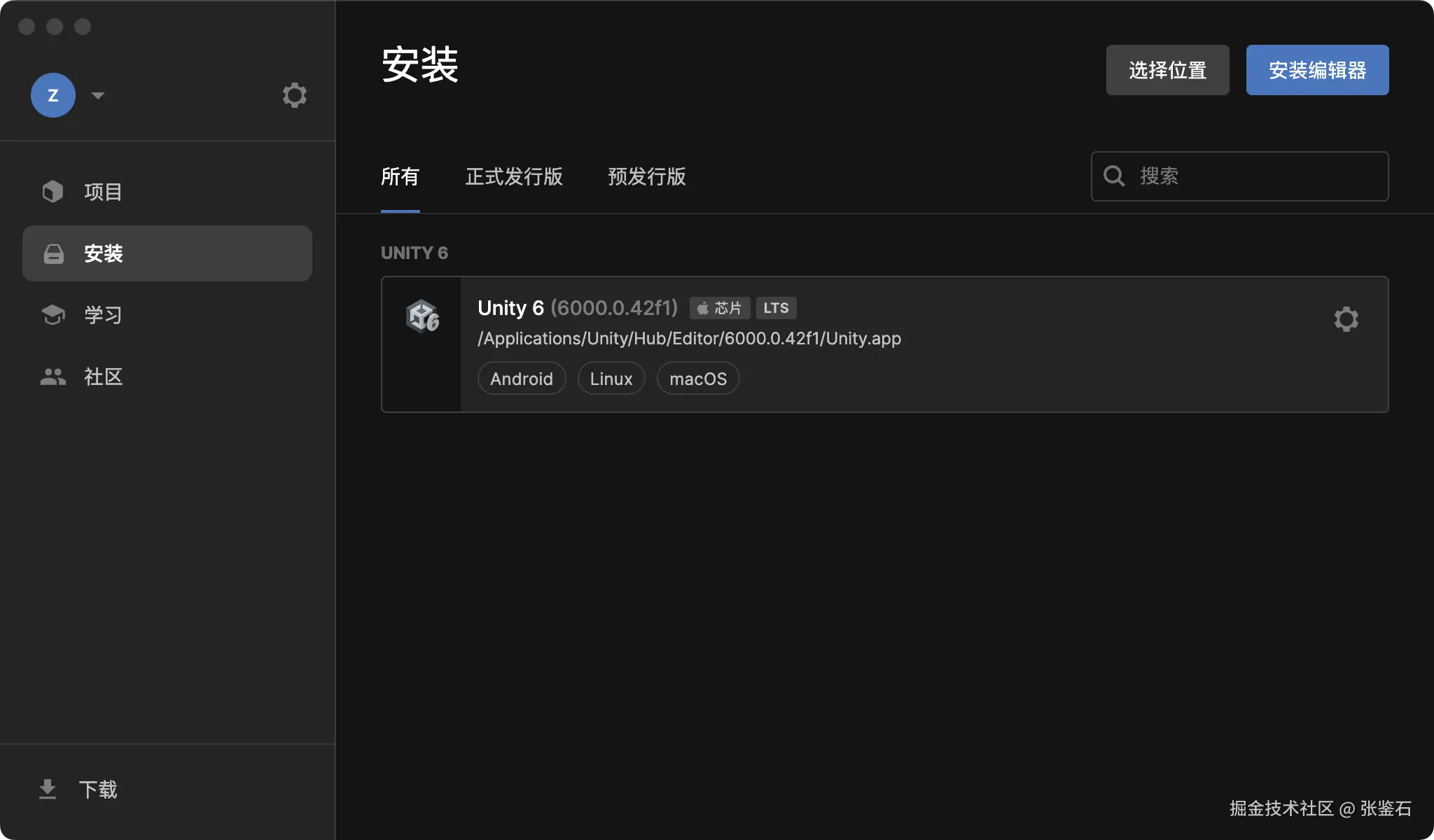Select the Linux platform tag

click(x=611, y=378)
